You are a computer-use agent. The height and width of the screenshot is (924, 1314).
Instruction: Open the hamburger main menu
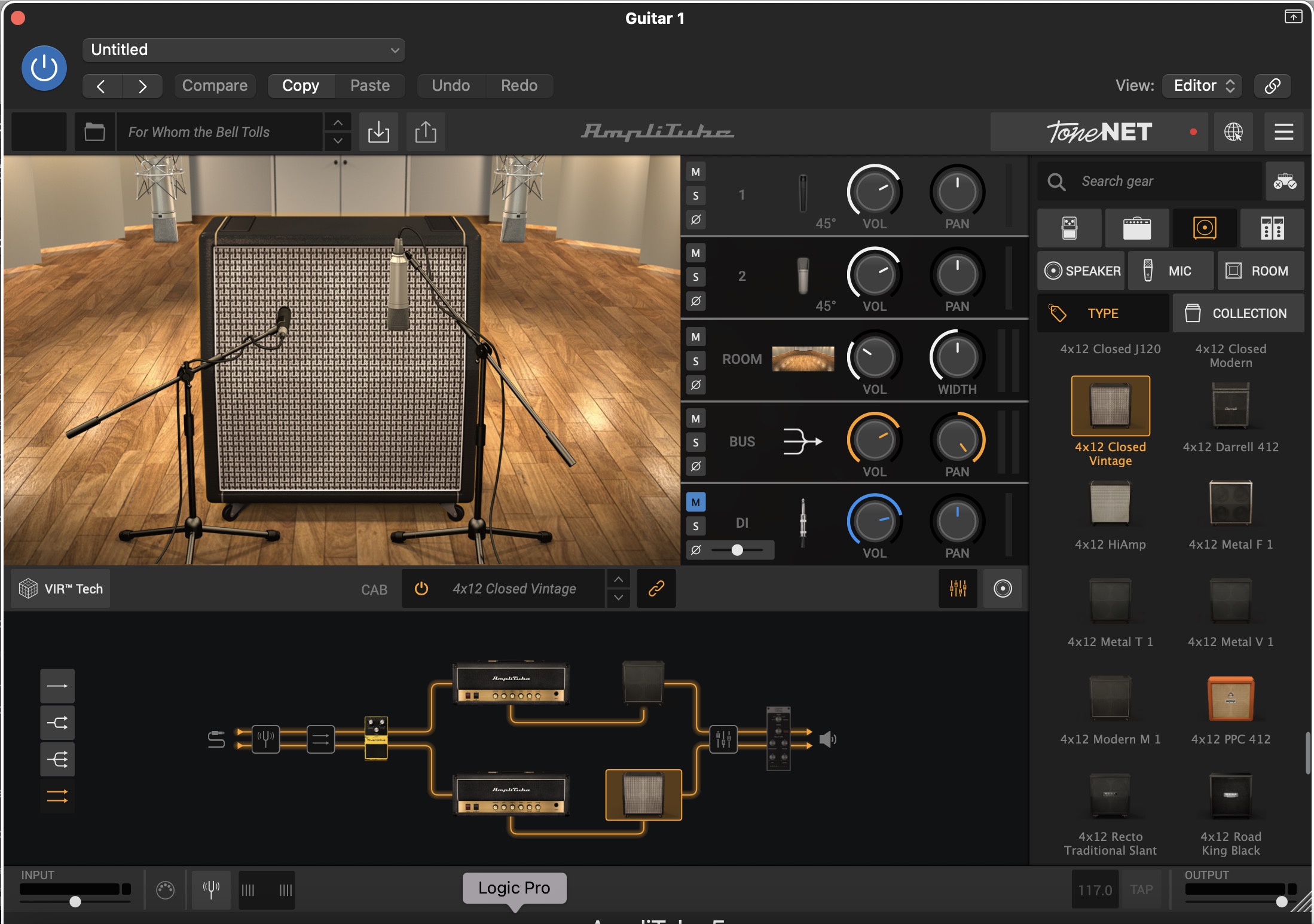tap(1284, 131)
